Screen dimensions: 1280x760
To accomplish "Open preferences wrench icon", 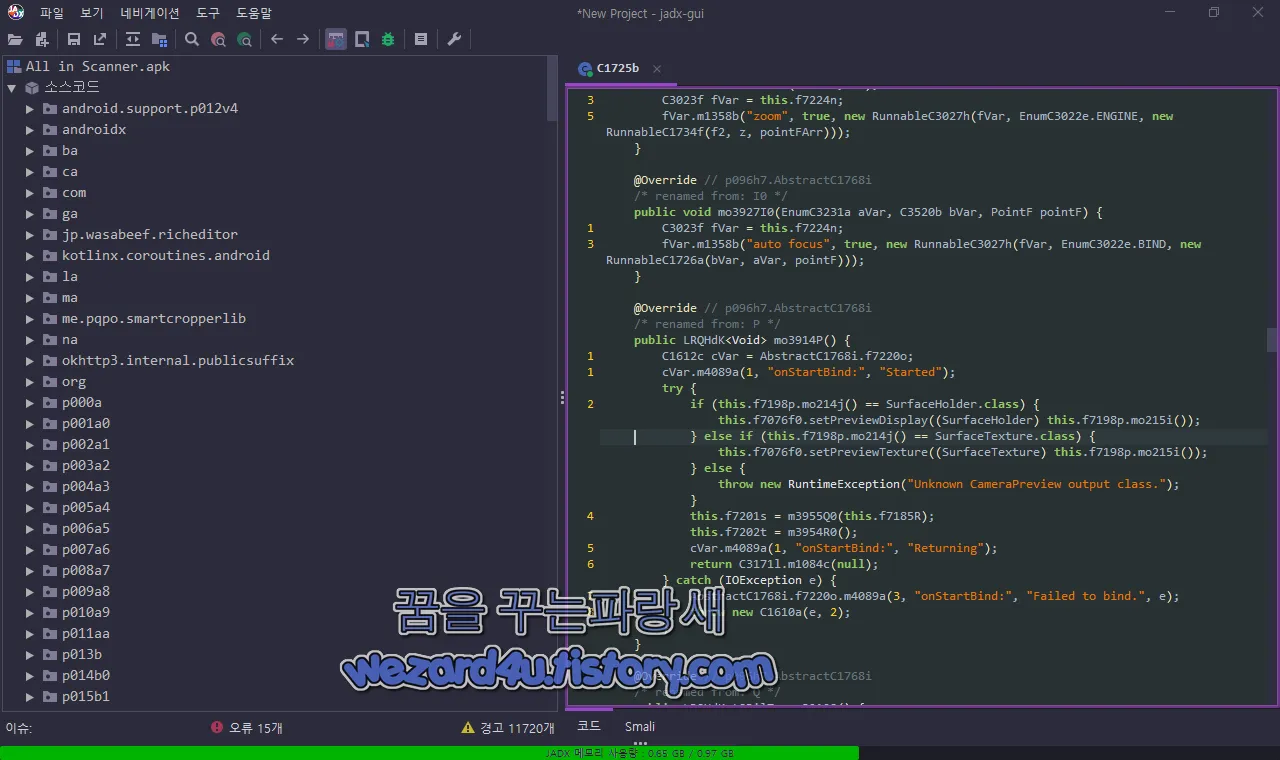I will point(454,39).
